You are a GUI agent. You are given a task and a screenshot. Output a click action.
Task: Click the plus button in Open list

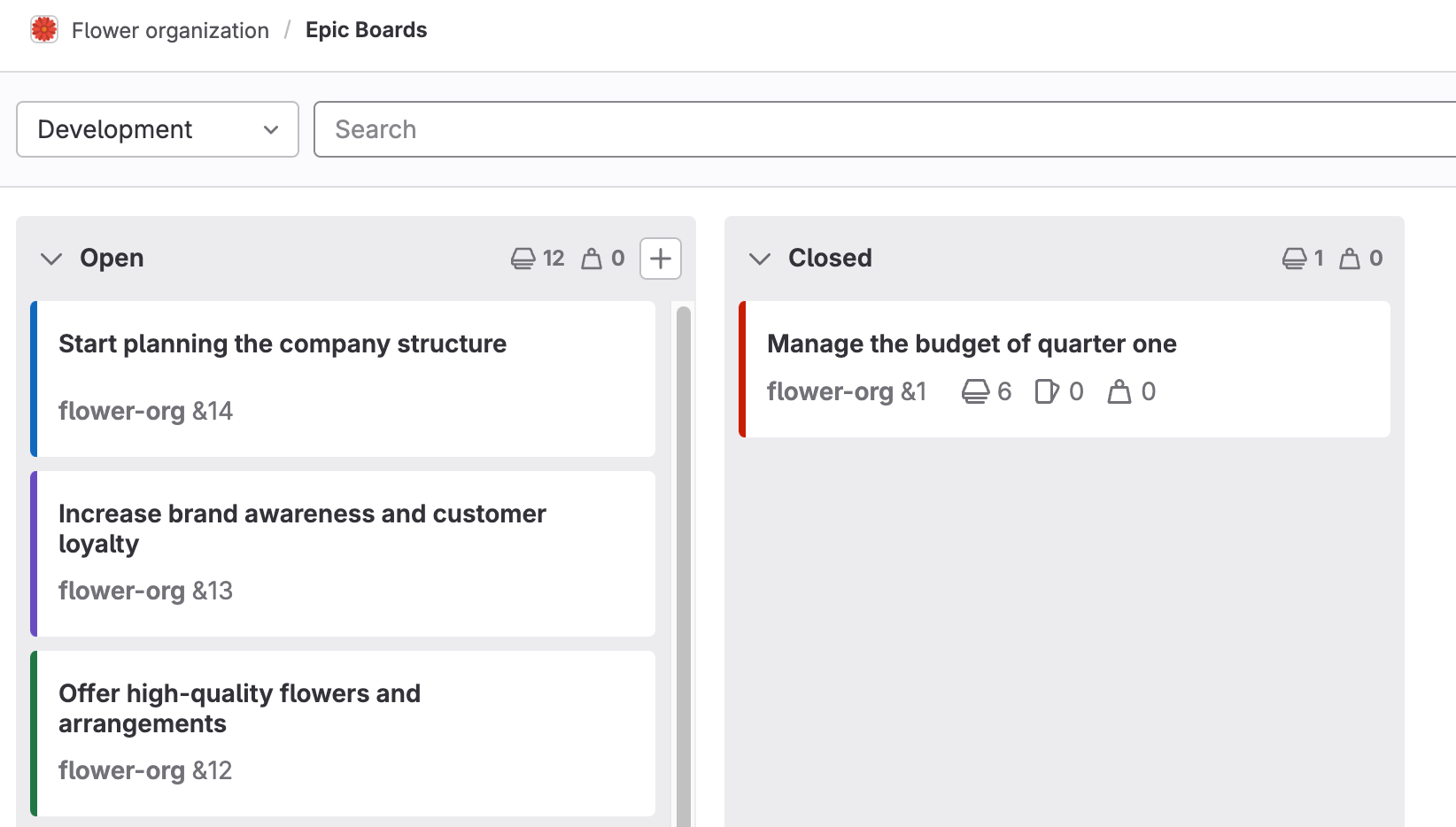[660, 259]
